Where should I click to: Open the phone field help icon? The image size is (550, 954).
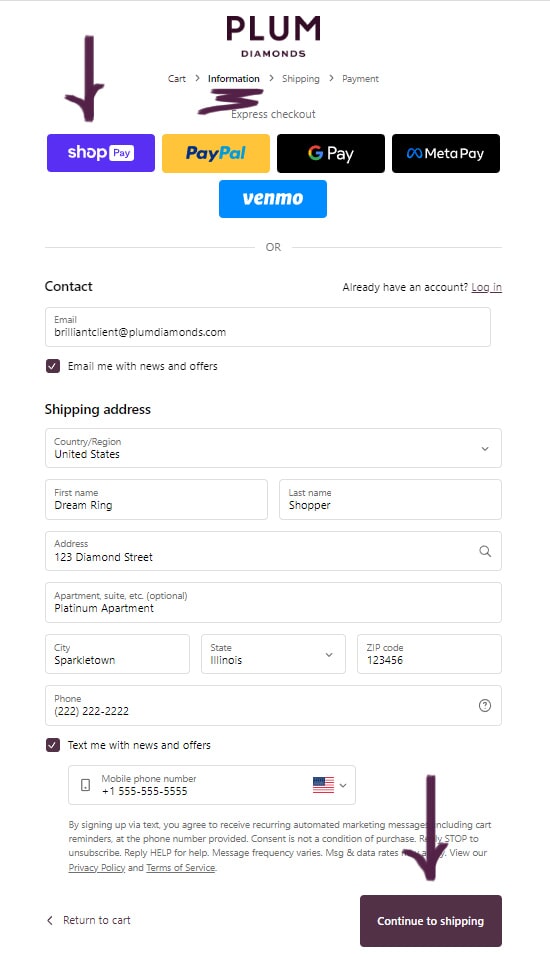point(485,706)
